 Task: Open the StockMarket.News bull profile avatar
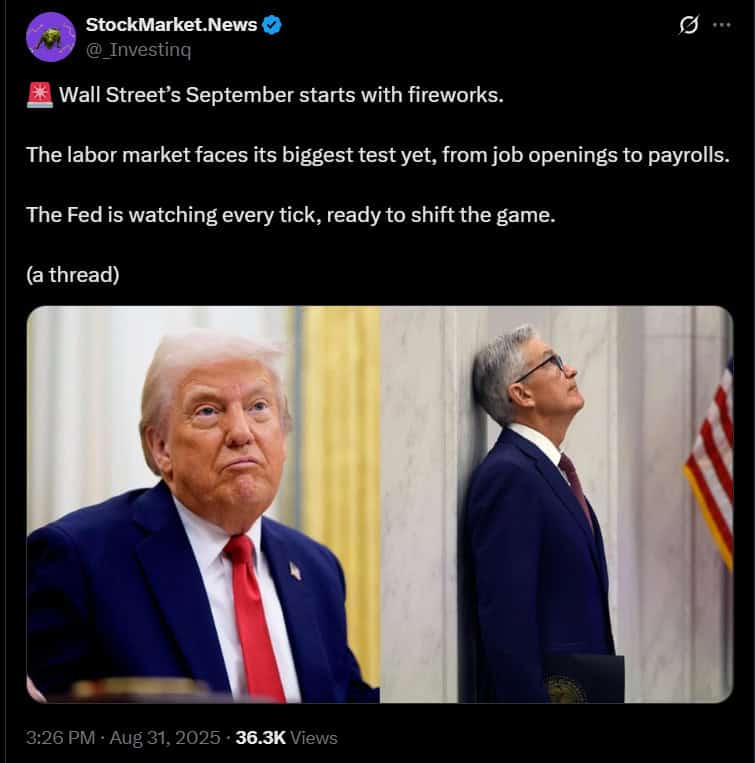pyautogui.click(x=51, y=37)
